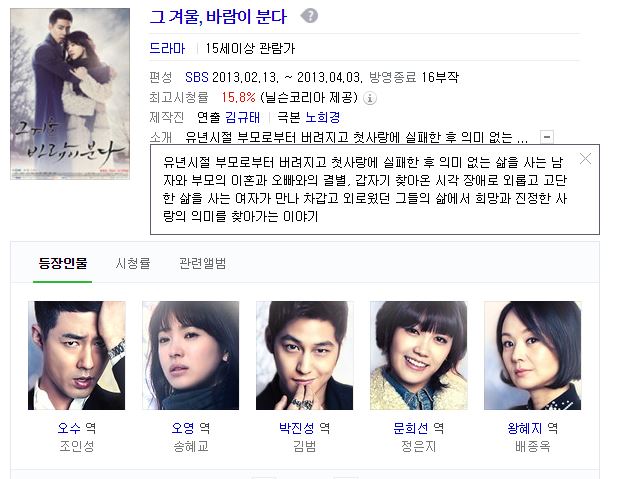Collapse the 소개 description with minus icon
625x479 pixels.
click(547, 137)
